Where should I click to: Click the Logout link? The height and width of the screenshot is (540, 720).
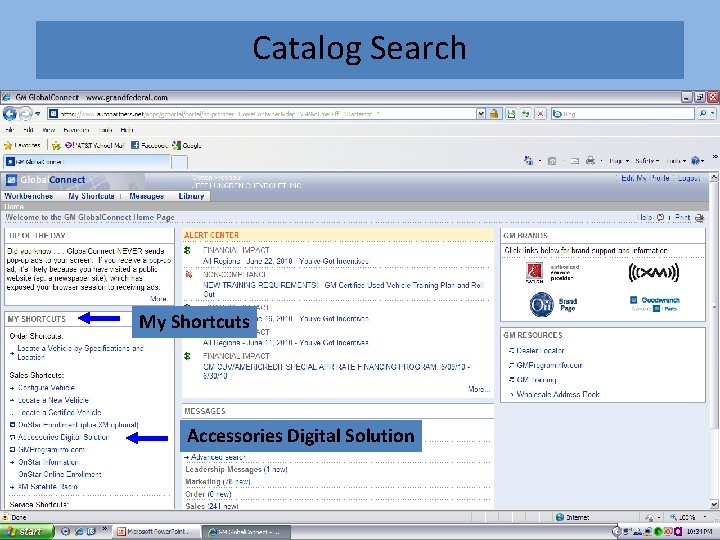tap(689, 178)
